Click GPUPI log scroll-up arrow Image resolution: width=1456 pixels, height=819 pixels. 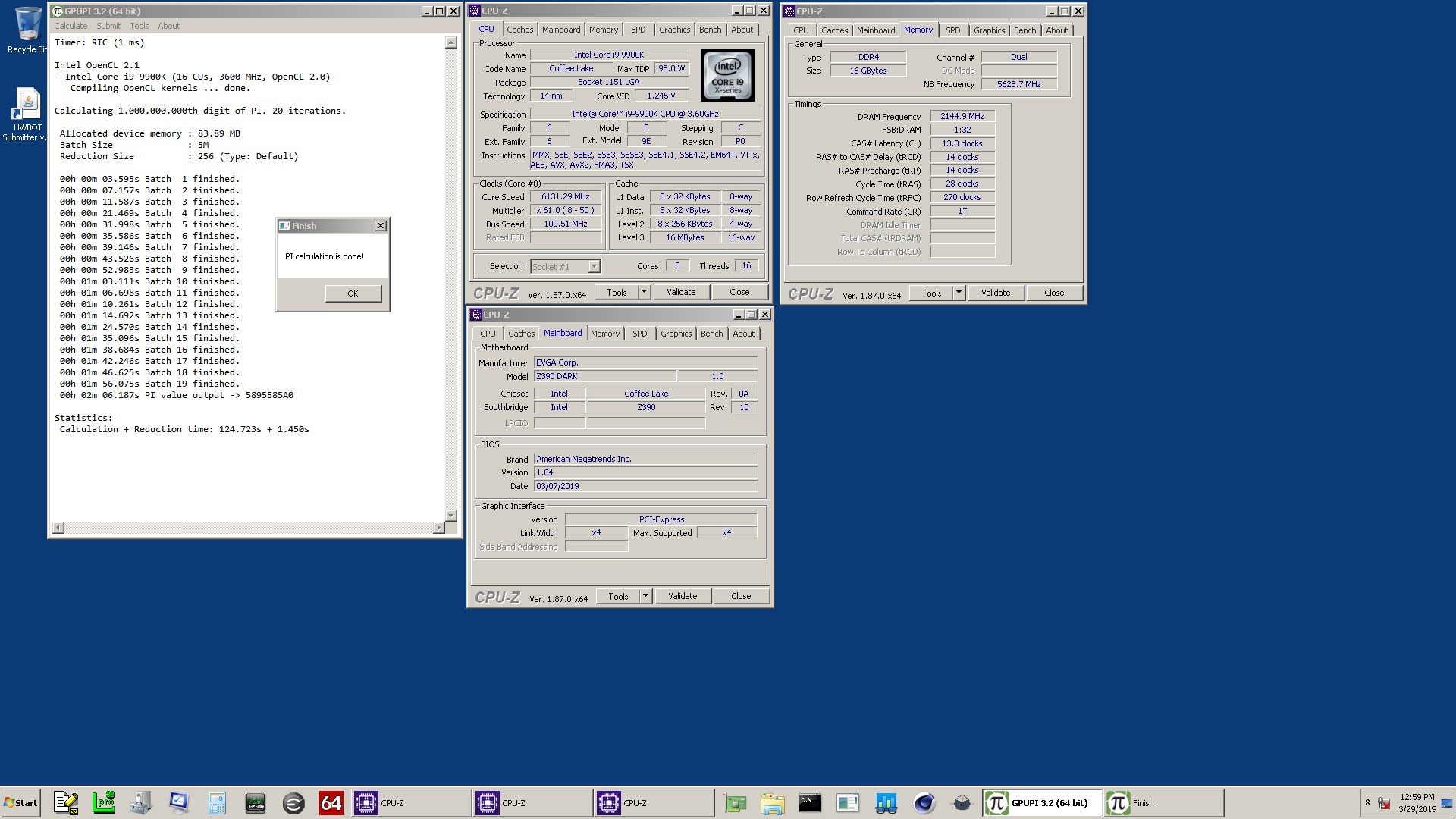tap(451, 42)
